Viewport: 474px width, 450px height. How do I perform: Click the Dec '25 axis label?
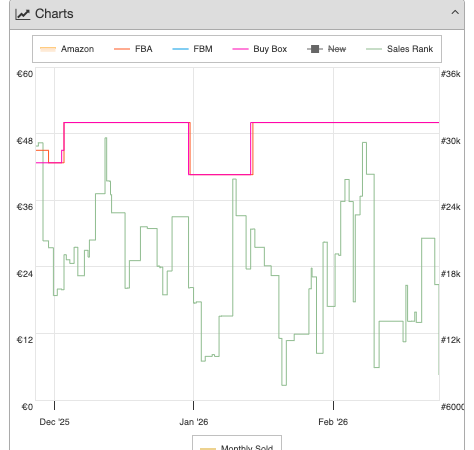tap(54, 422)
